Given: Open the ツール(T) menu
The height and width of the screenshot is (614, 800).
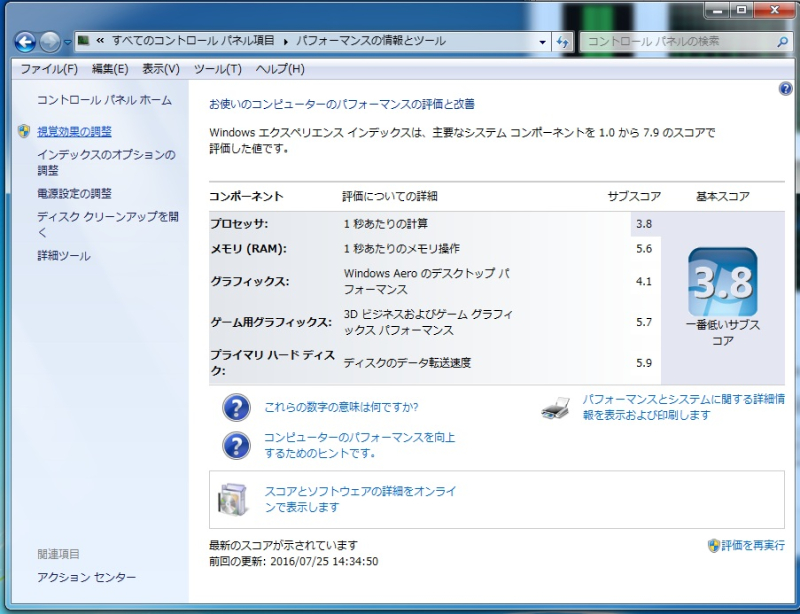Looking at the screenshot, I should pos(218,69).
